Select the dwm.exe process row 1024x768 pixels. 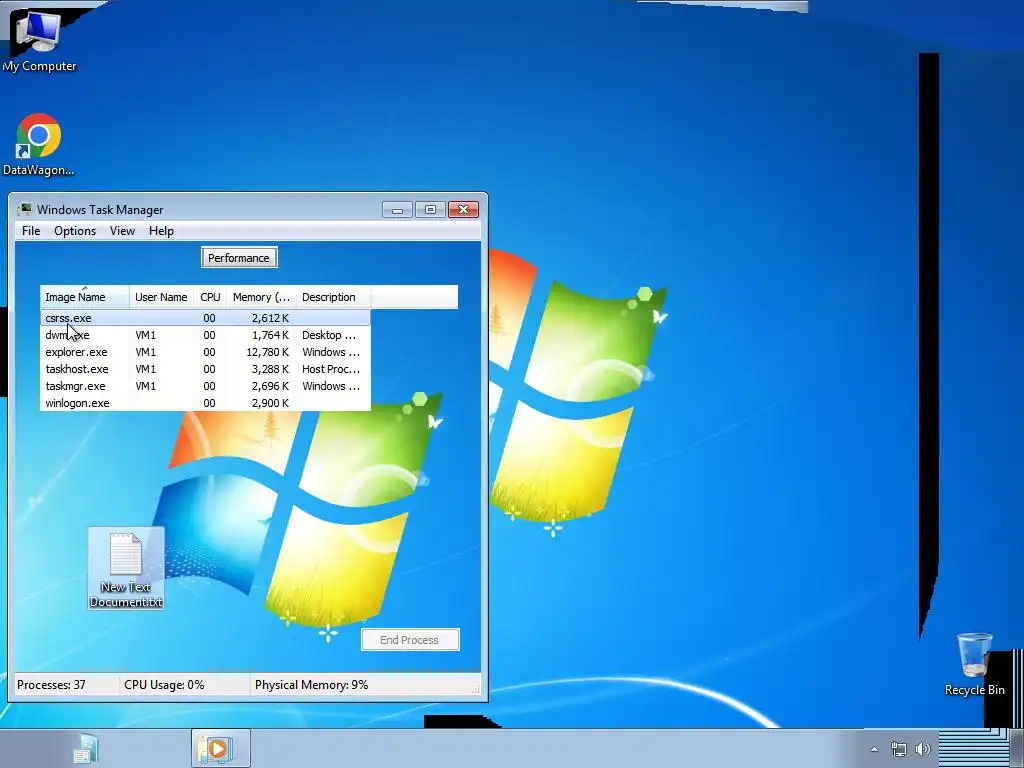[x=205, y=335]
